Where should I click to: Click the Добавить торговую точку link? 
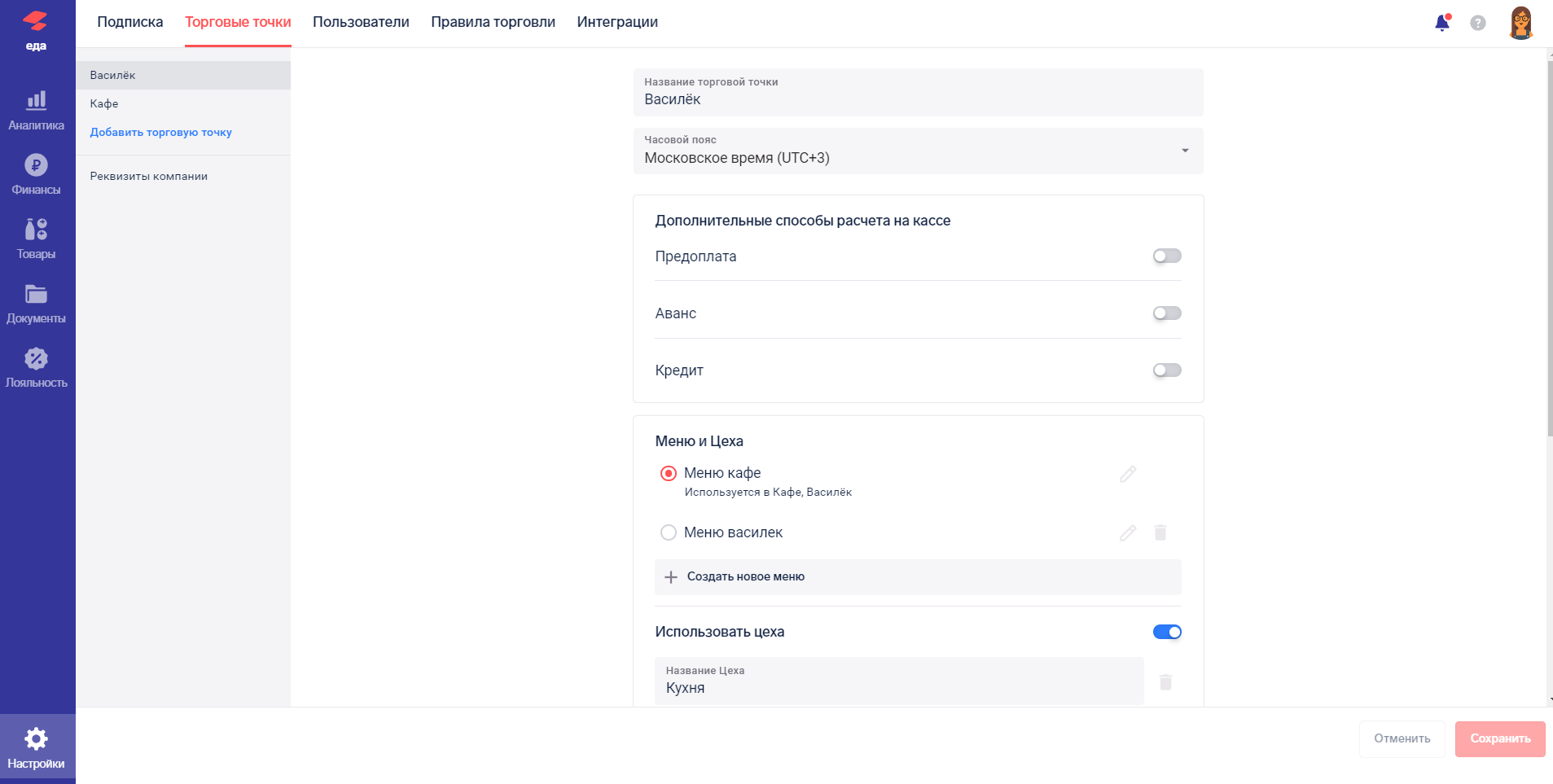[x=161, y=132]
